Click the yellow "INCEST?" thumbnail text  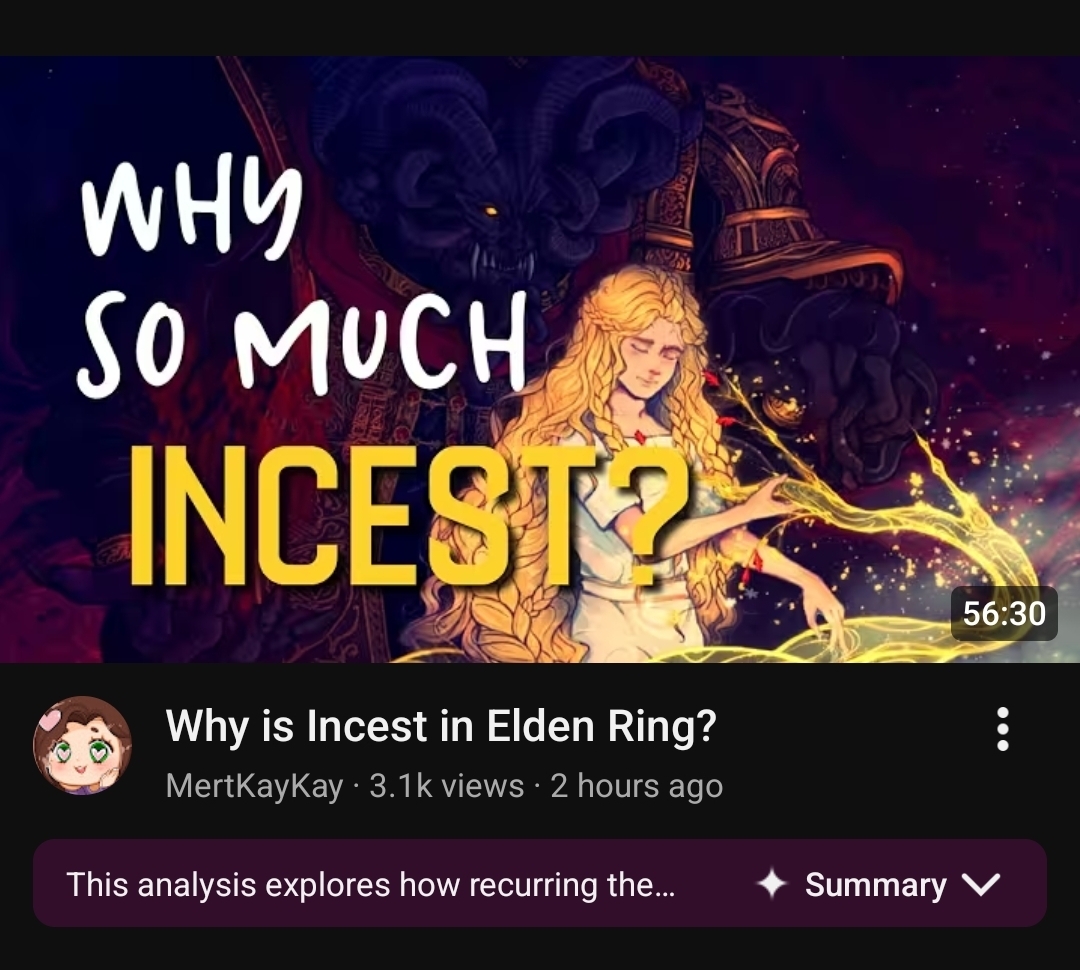click(x=409, y=515)
